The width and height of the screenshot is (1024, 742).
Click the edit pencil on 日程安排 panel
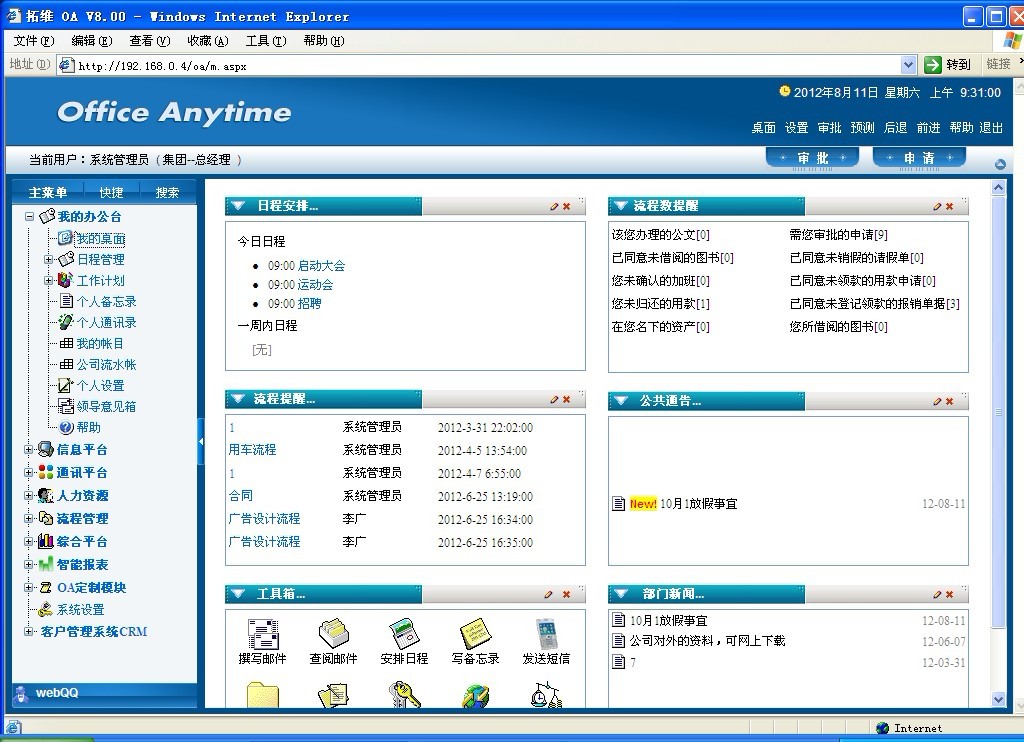coord(554,206)
